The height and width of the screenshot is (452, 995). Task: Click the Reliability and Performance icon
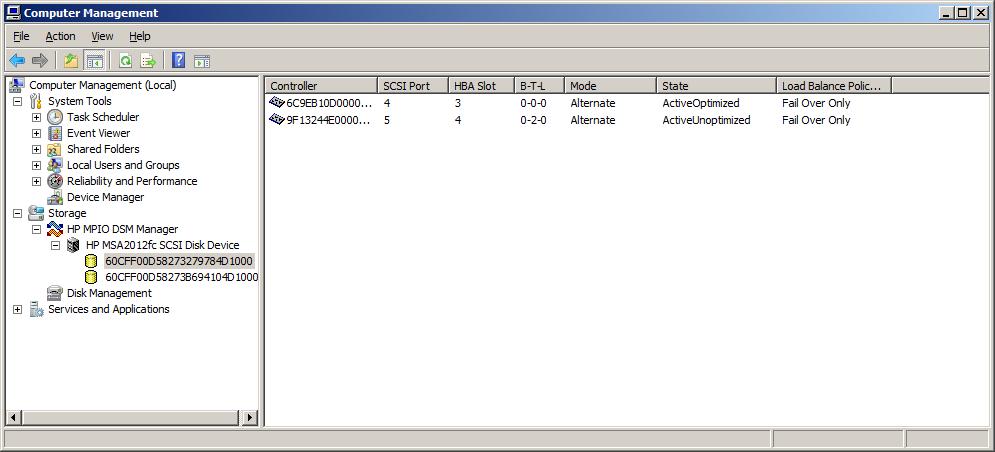coord(55,181)
